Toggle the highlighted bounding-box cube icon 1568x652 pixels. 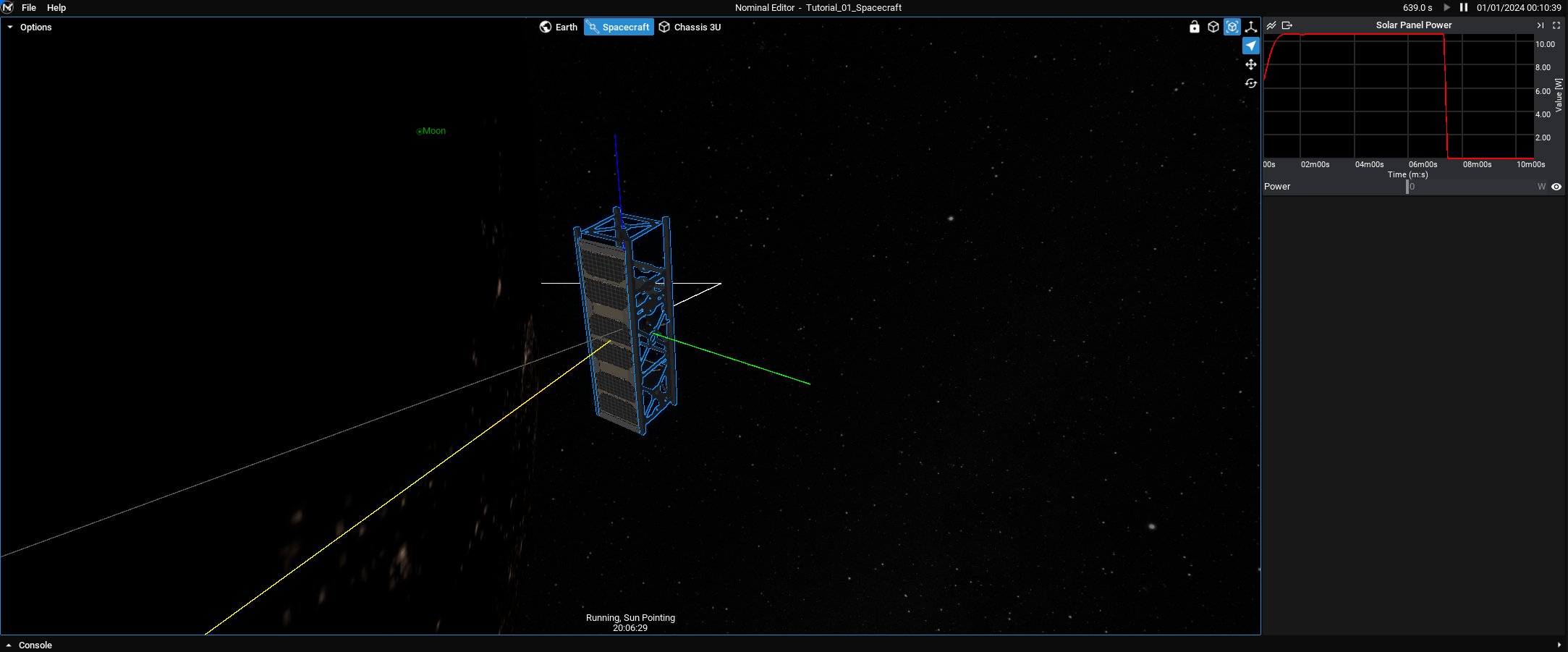click(1232, 27)
